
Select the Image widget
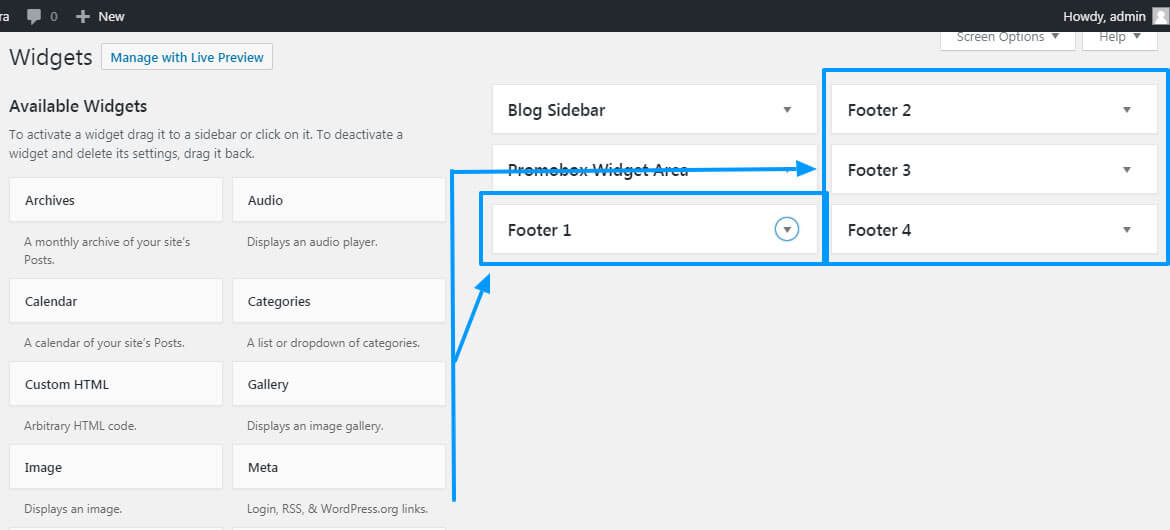[116, 467]
